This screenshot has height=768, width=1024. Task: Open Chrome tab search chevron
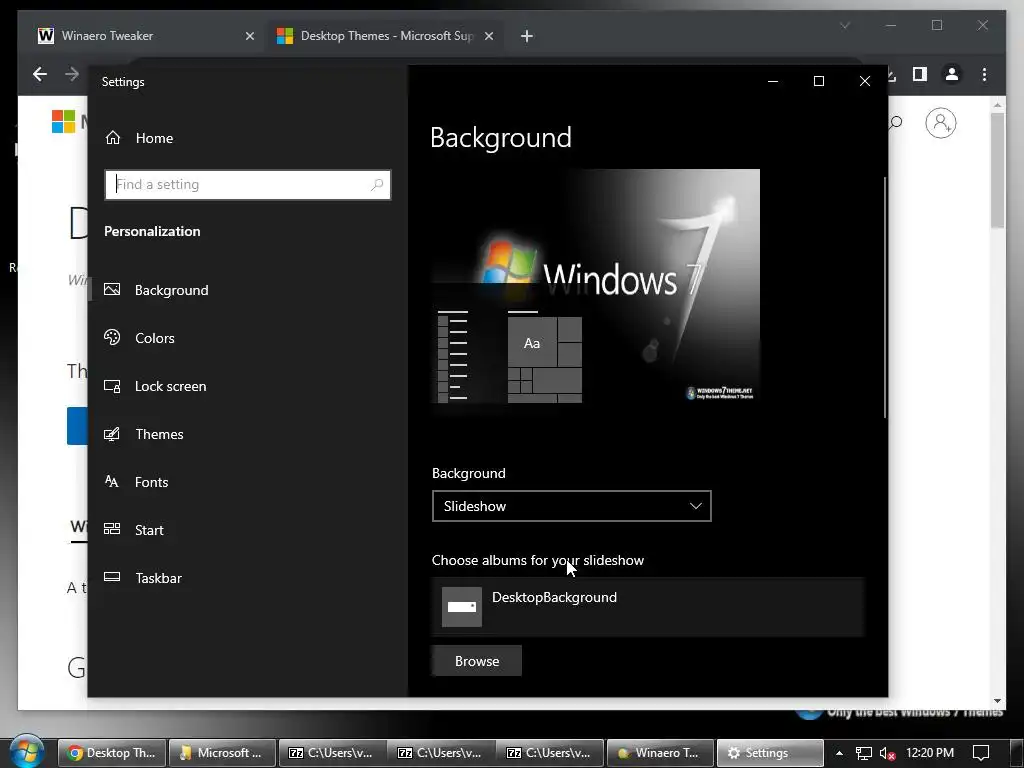pyautogui.click(x=845, y=25)
